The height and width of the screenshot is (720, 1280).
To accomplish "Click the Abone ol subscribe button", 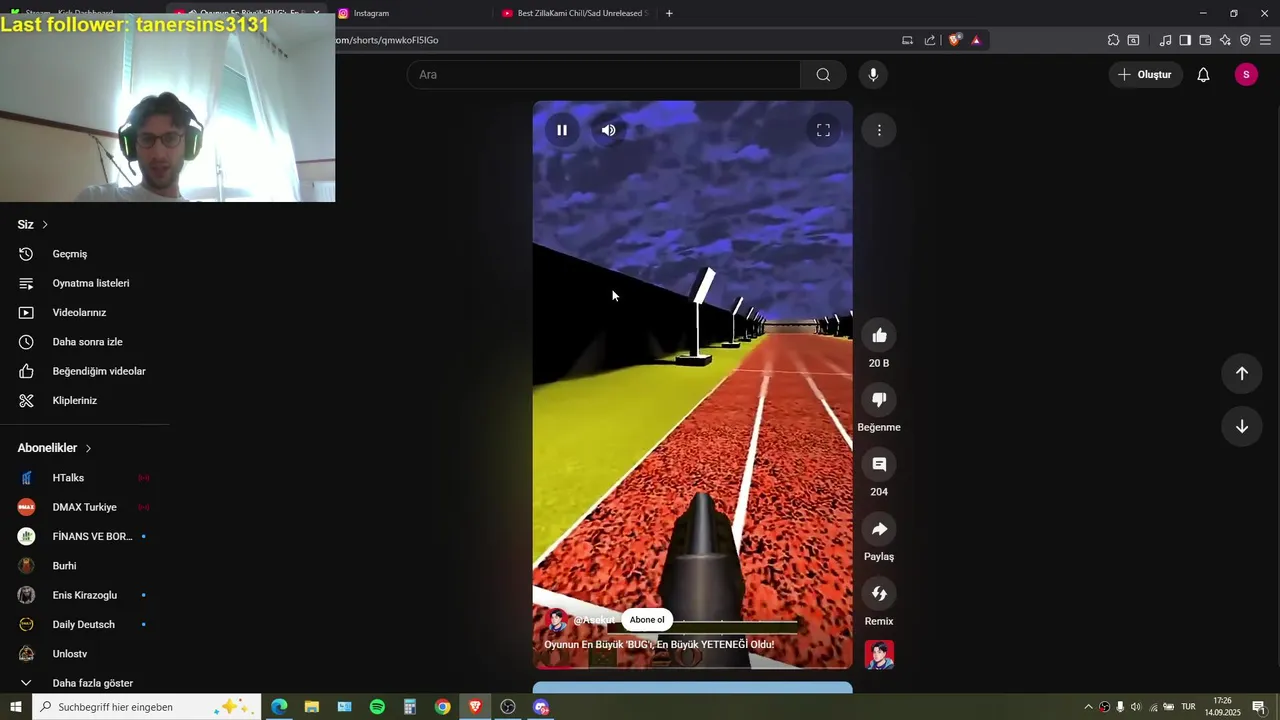I will [647, 620].
